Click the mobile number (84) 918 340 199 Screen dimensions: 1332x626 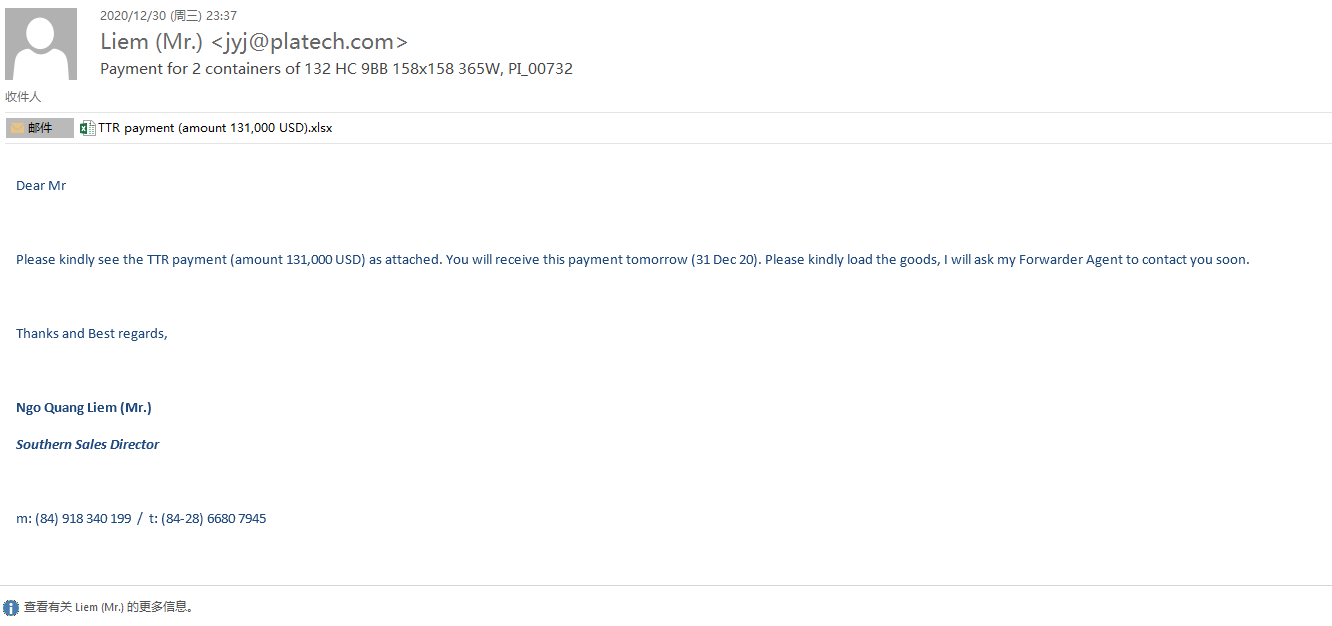click(82, 519)
